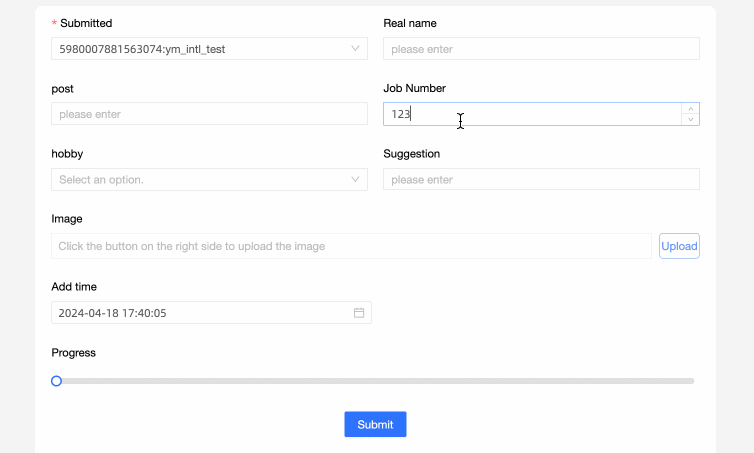Click the 'Progress' label text
The height and width of the screenshot is (453, 754).
73,352
